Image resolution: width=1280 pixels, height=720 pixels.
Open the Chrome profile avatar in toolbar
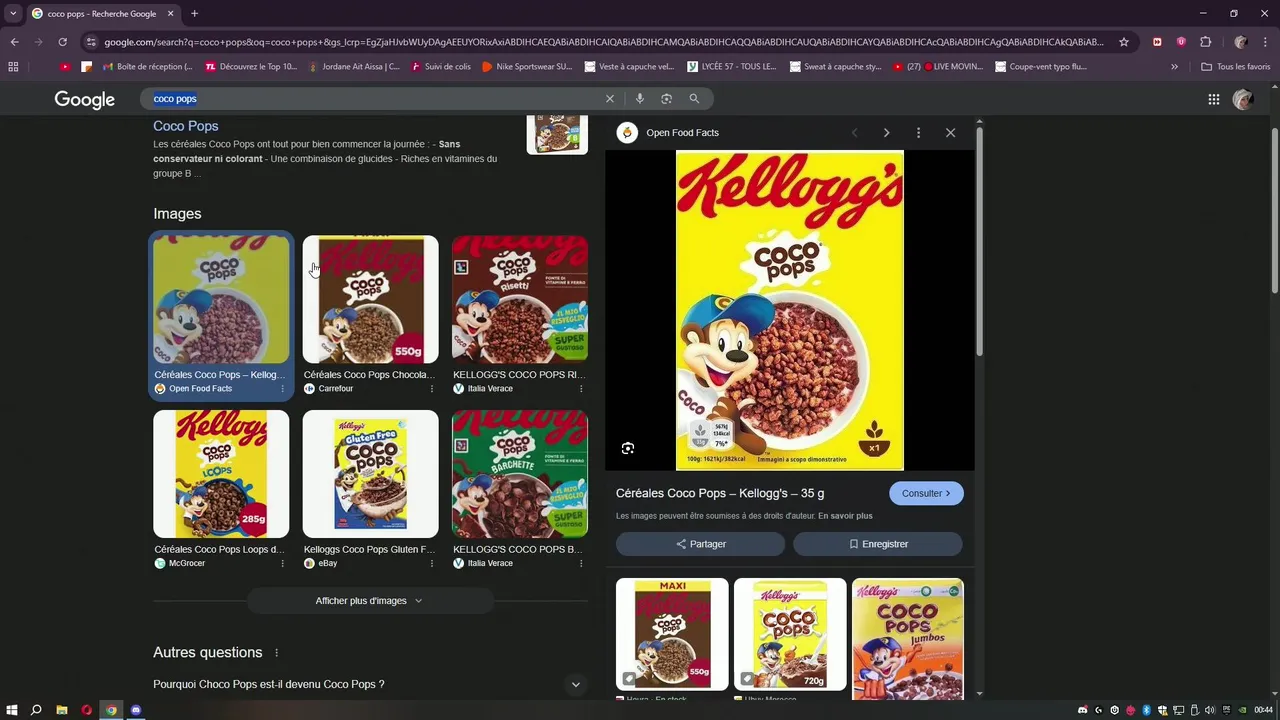[x=1241, y=42]
